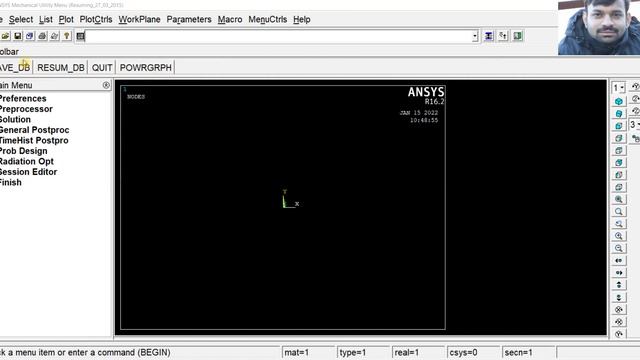Open Preferences in the Main Menu
Screen dimensions: 640x360
point(23,98)
